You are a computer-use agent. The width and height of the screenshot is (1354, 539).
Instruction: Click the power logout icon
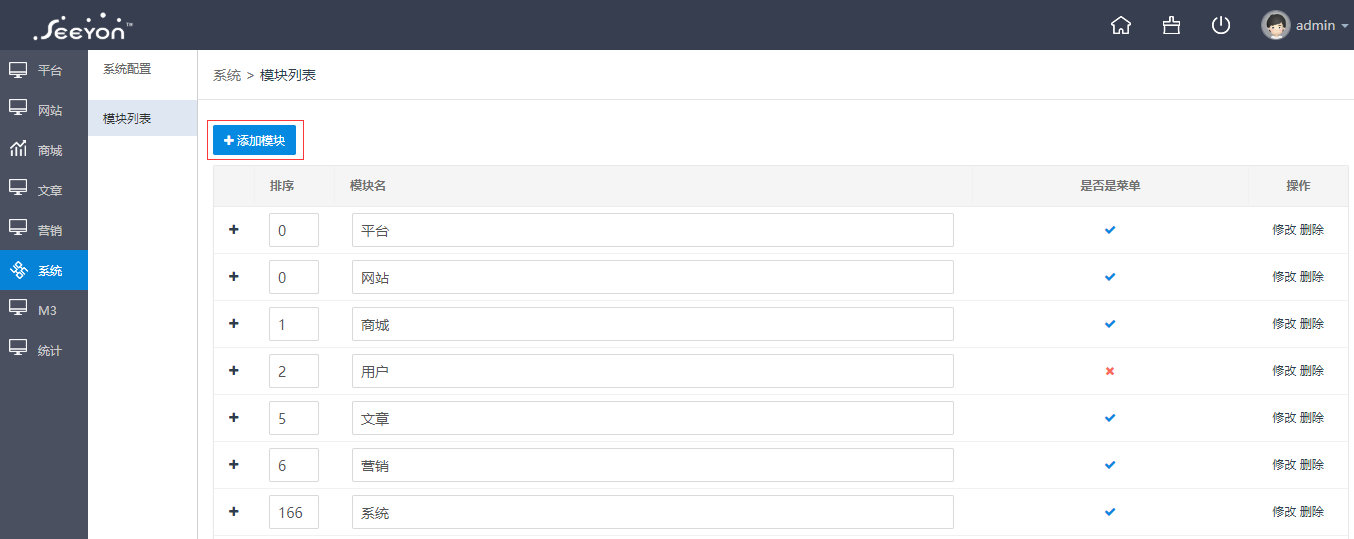[1221, 25]
